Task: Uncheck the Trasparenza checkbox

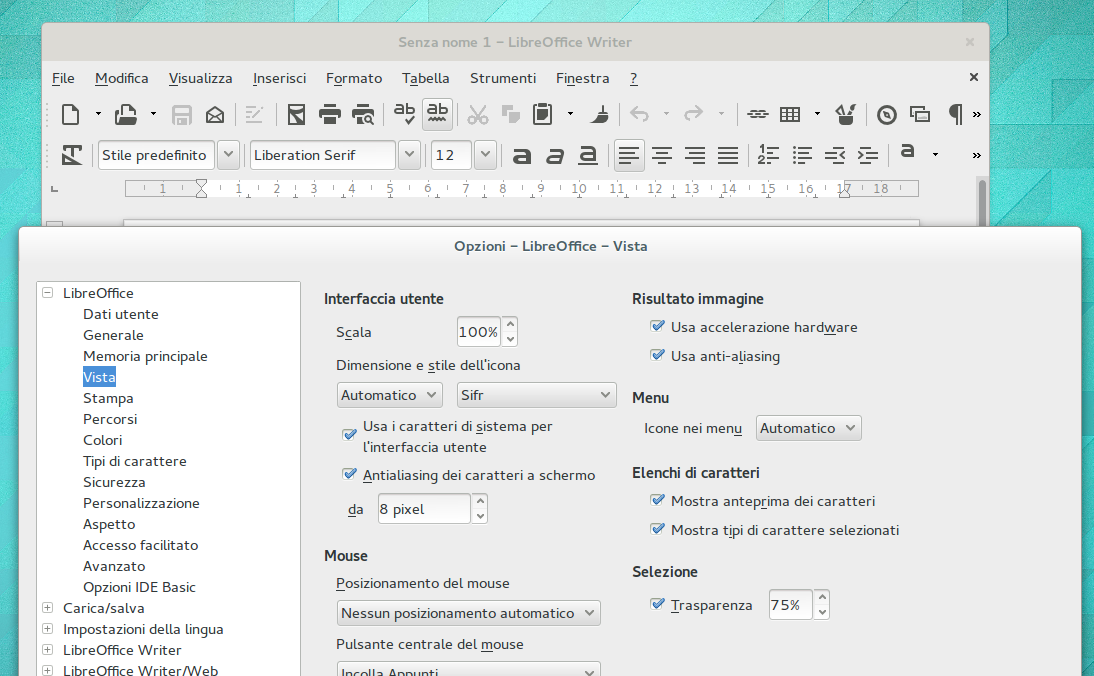Action: point(657,604)
